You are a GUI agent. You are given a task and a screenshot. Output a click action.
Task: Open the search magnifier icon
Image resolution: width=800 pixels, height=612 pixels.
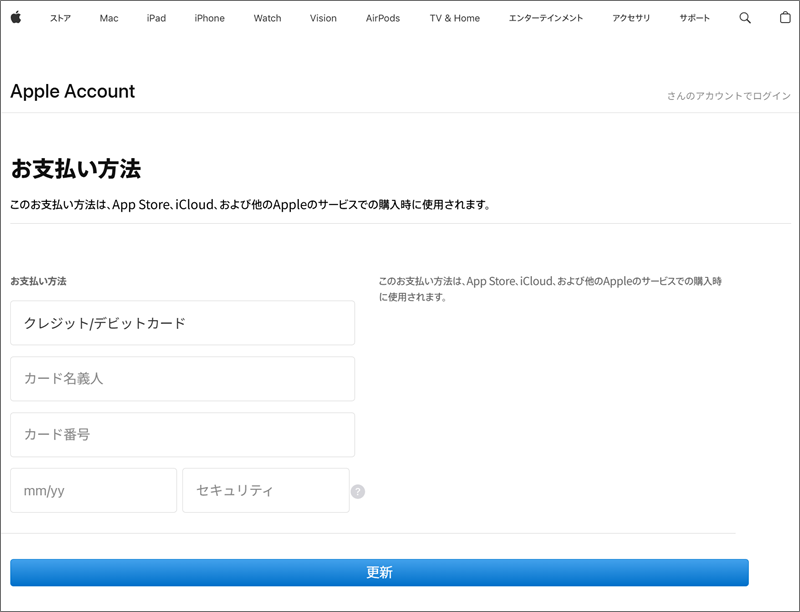pyautogui.click(x=745, y=18)
